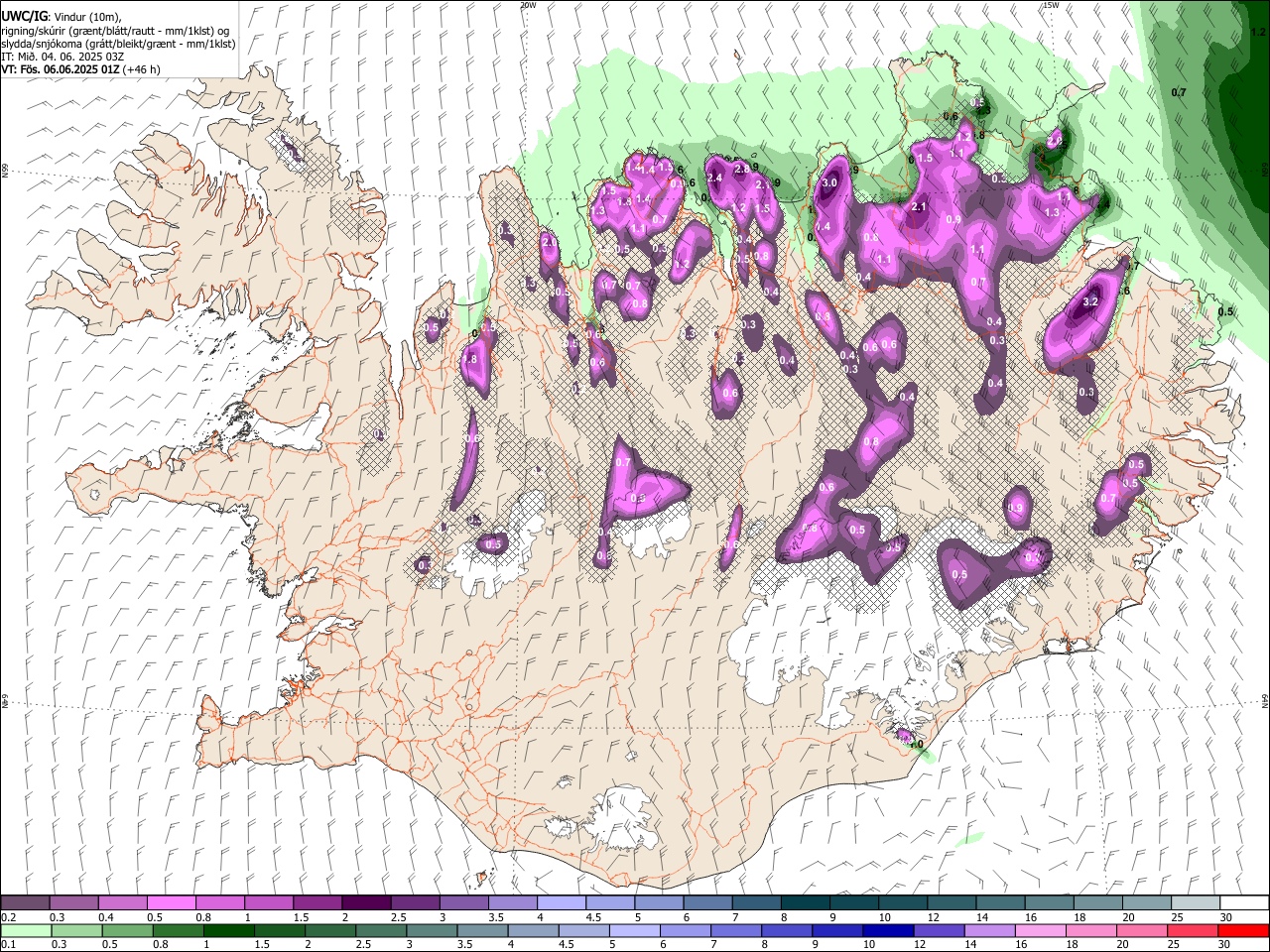The width and height of the screenshot is (1270, 952).
Task: Pick lower legend swatch between 25 and 30
Action: click(1192, 930)
